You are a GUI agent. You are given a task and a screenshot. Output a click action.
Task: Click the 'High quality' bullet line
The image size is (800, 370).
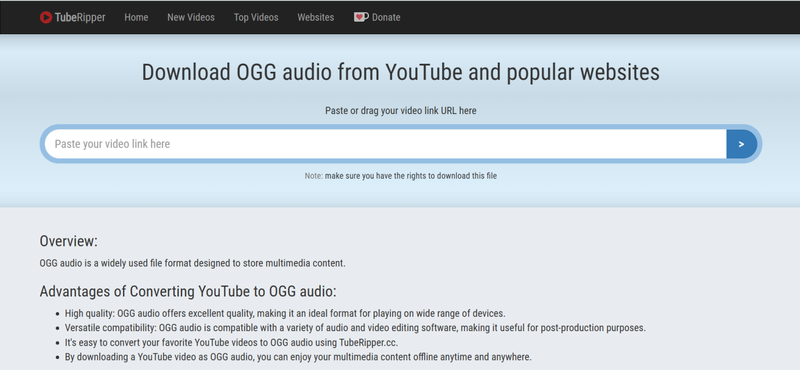(285, 313)
